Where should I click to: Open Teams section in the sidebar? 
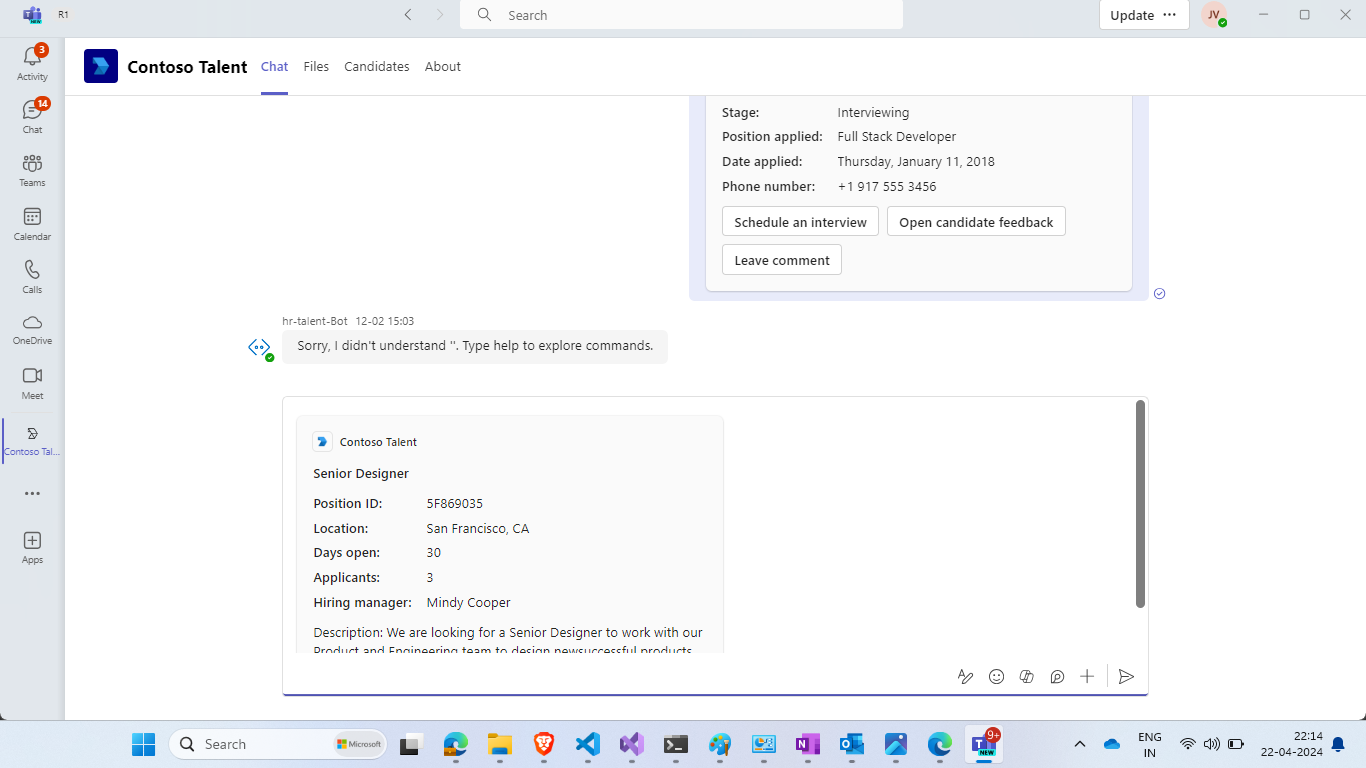point(32,170)
